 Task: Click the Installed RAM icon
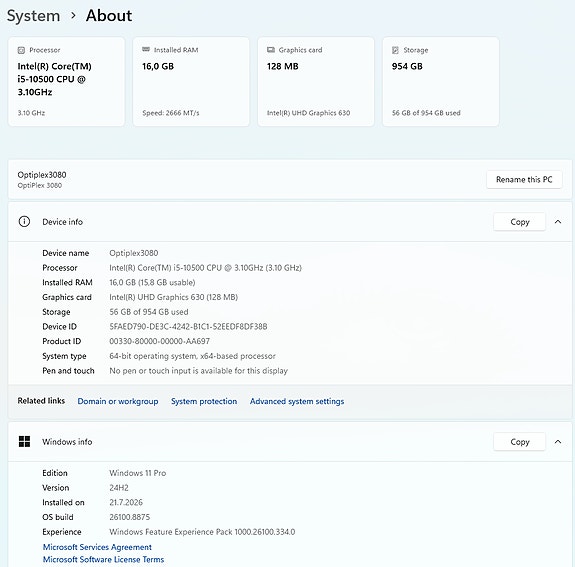(146, 50)
